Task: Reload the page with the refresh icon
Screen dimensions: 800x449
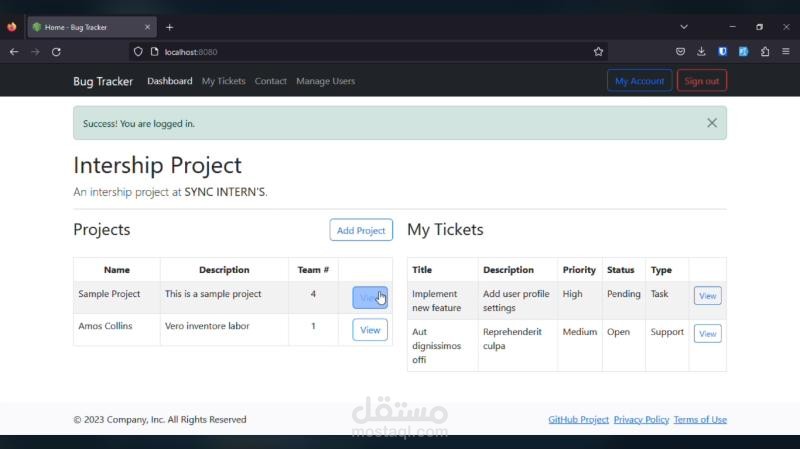Action: [x=56, y=52]
